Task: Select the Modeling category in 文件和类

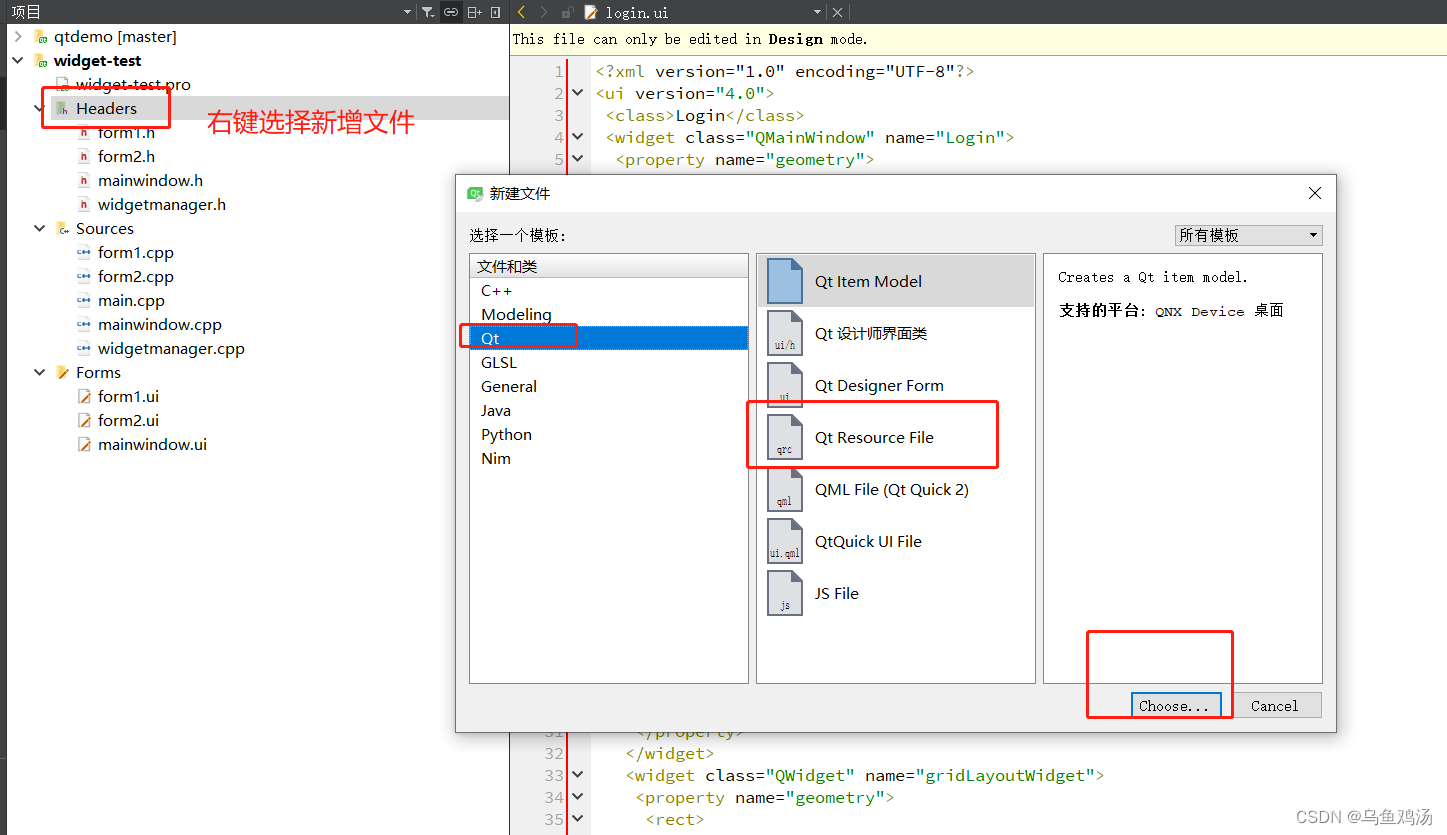Action: [x=516, y=314]
